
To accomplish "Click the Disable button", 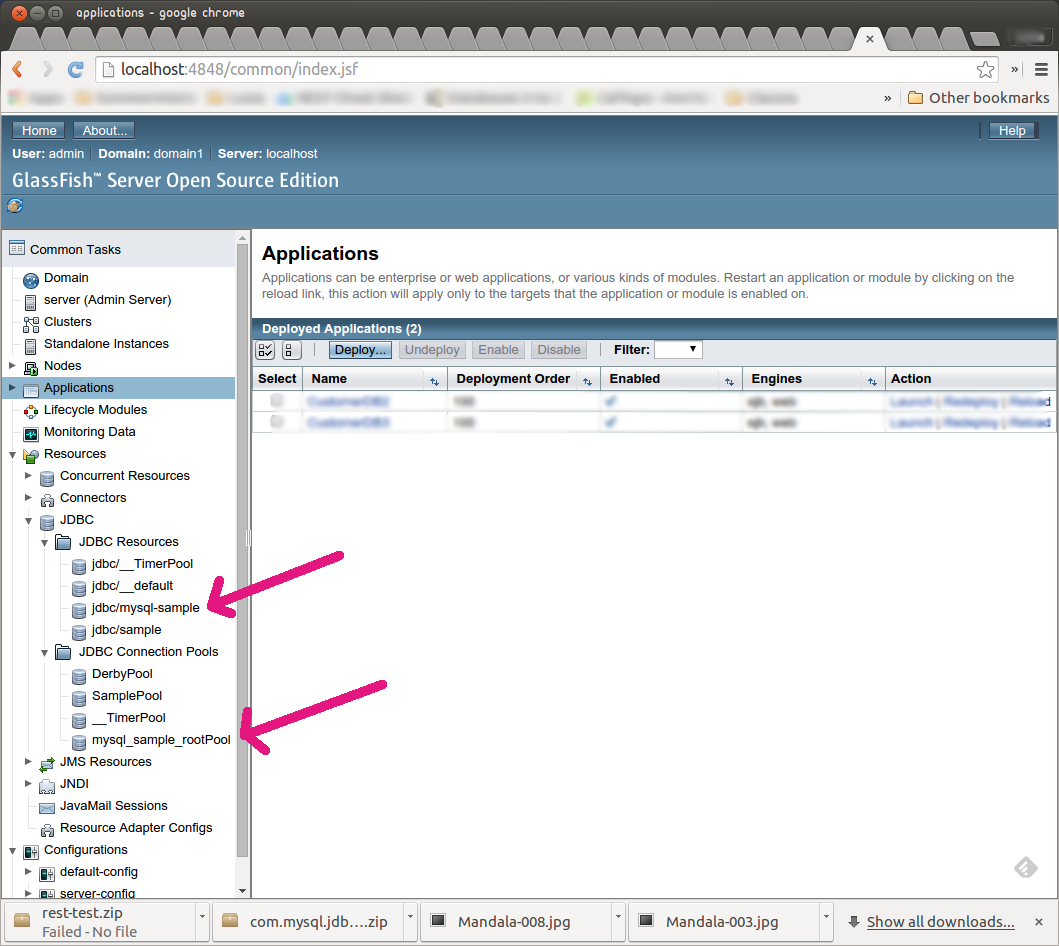I will point(559,350).
